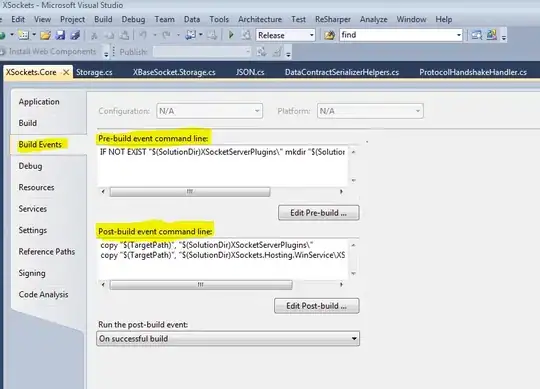Image resolution: width=540 pixels, height=389 pixels.
Task: Open the Project menu
Action: (x=72, y=19)
